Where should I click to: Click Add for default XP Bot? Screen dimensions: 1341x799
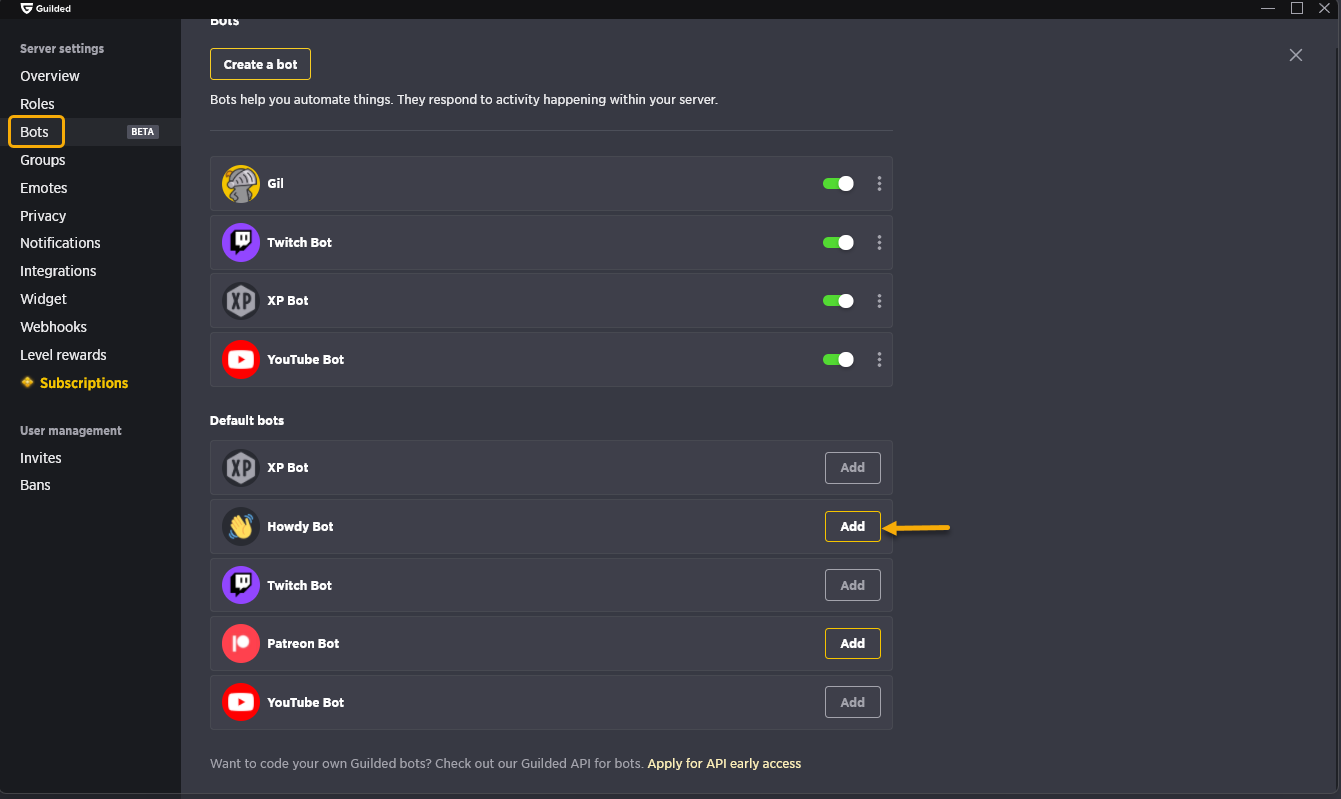click(853, 468)
